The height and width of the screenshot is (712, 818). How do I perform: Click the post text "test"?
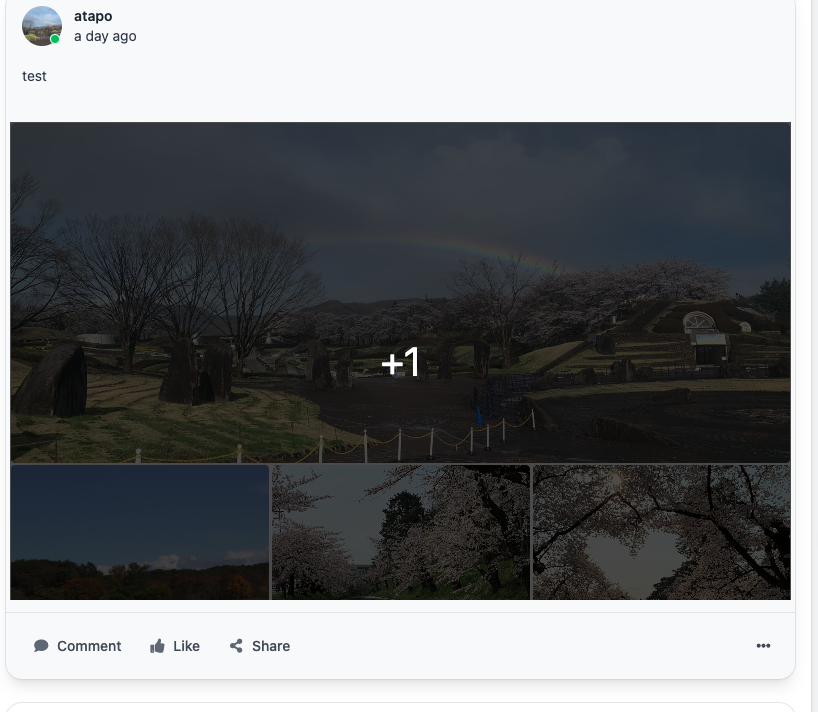tap(34, 76)
